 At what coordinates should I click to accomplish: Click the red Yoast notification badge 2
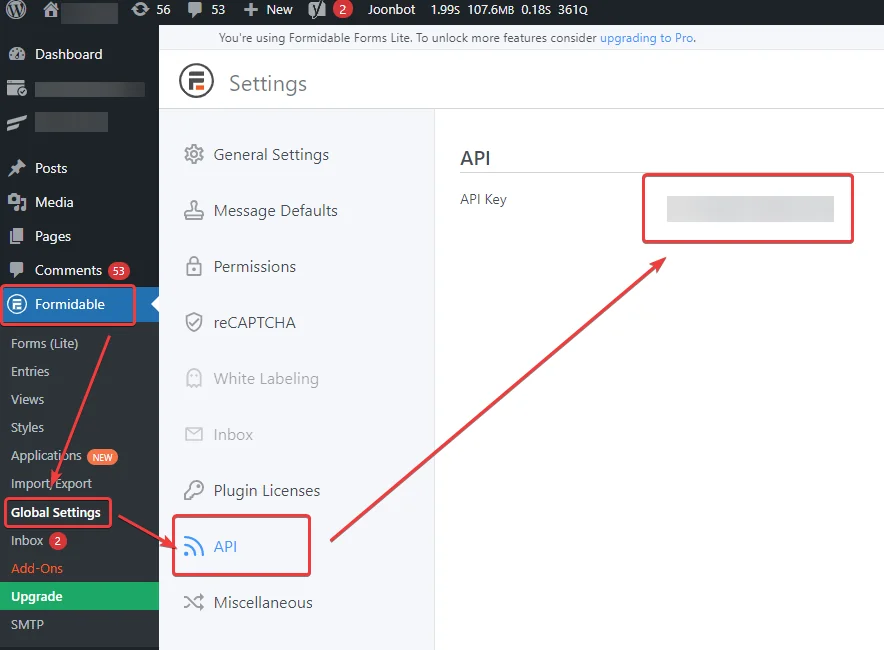[342, 10]
